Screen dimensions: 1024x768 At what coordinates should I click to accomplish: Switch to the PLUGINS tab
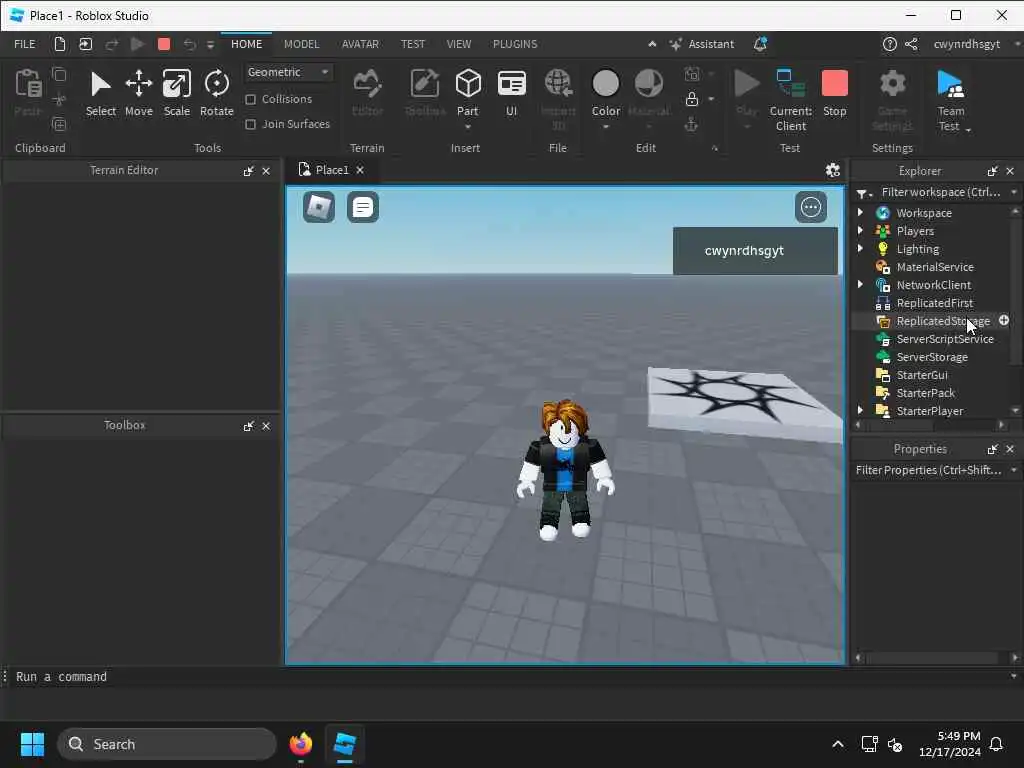515,44
